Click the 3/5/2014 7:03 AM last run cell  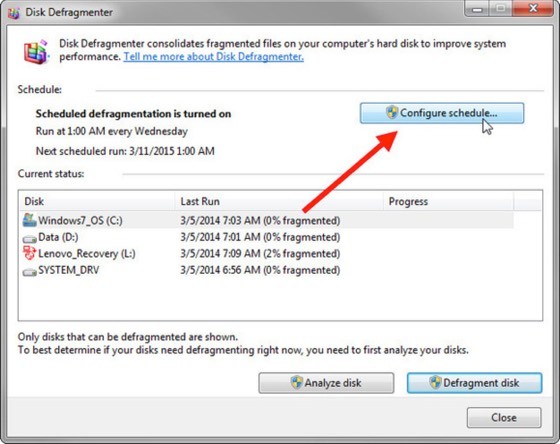260,221
